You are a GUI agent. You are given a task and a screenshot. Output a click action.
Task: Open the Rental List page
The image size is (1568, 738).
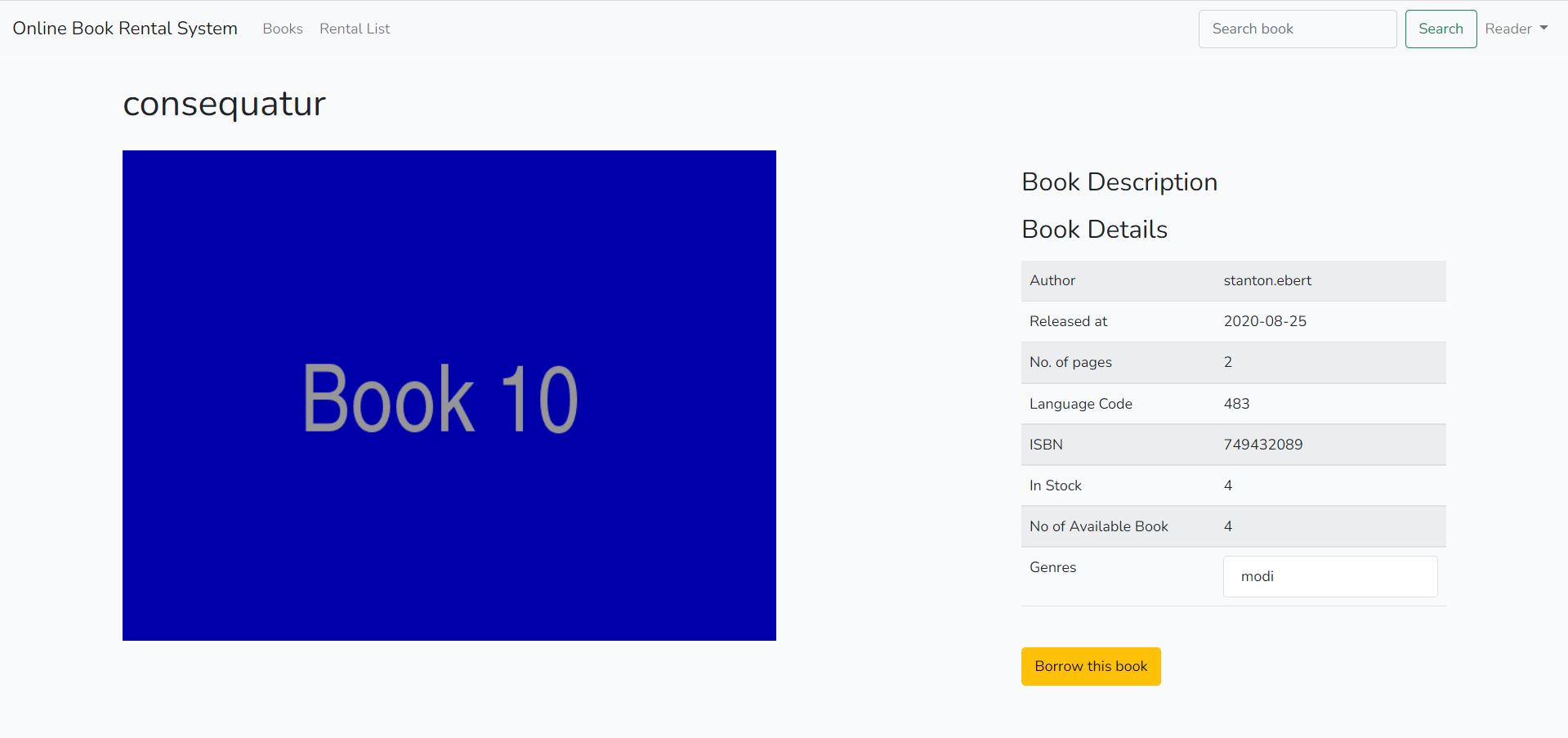tap(354, 29)
